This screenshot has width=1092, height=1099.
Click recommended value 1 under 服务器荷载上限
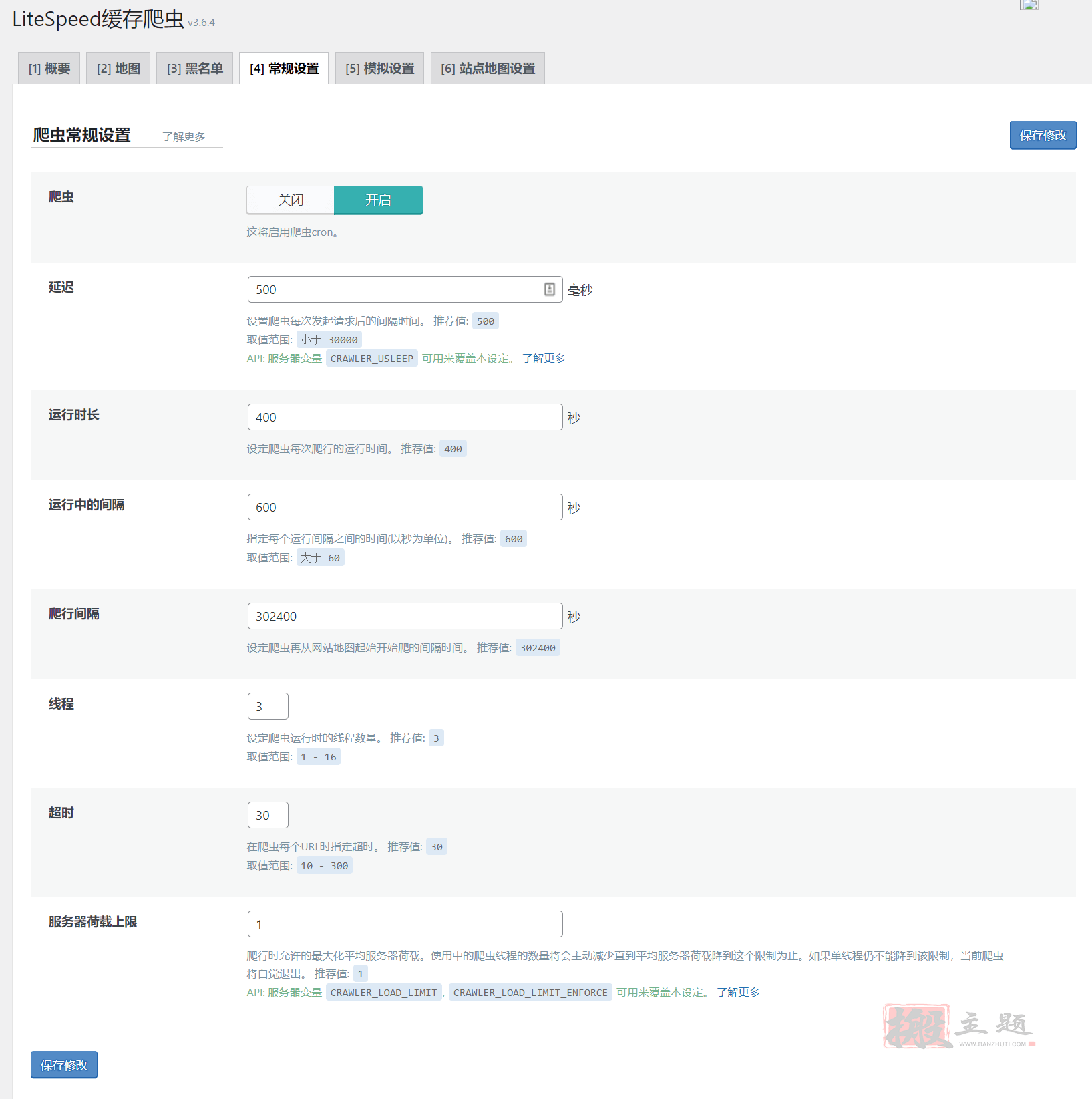(x=361, y=973)
